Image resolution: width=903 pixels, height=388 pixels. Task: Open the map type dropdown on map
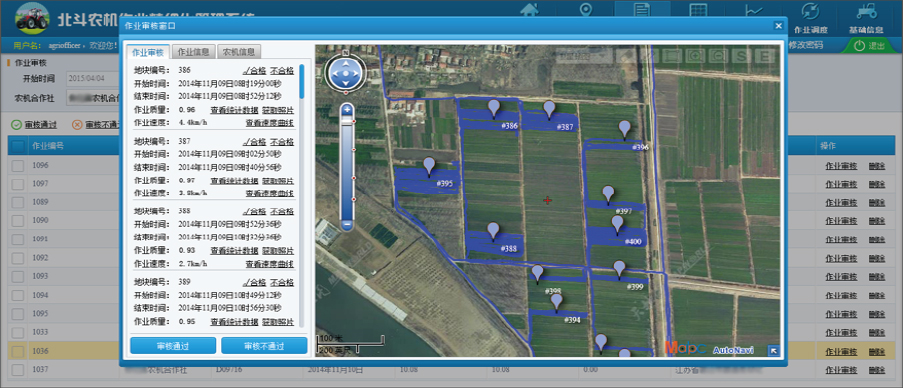click(x=582, y=55)
